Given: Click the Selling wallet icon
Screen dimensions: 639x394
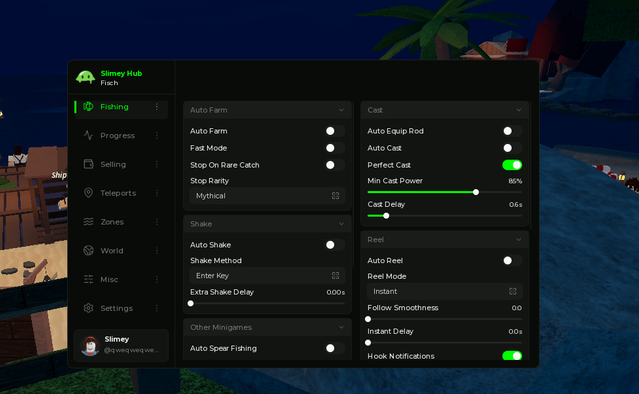Looking at the screenshot, I should pyautogui.click(x=88, y=164).
